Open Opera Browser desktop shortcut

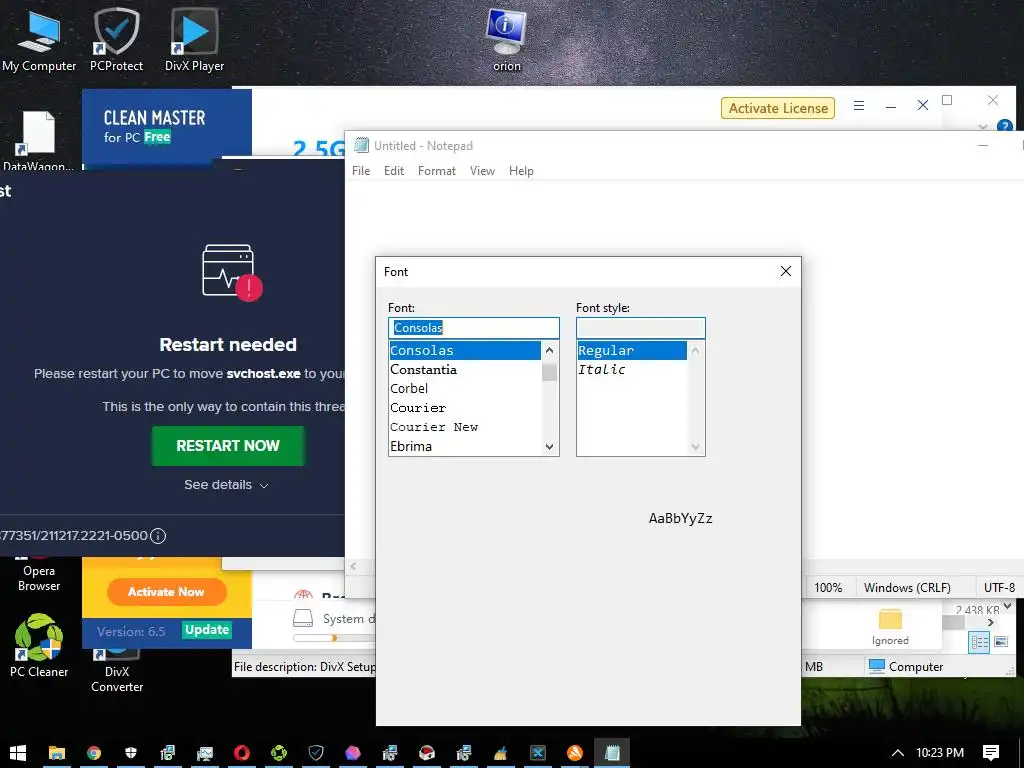tap(39, 578)
